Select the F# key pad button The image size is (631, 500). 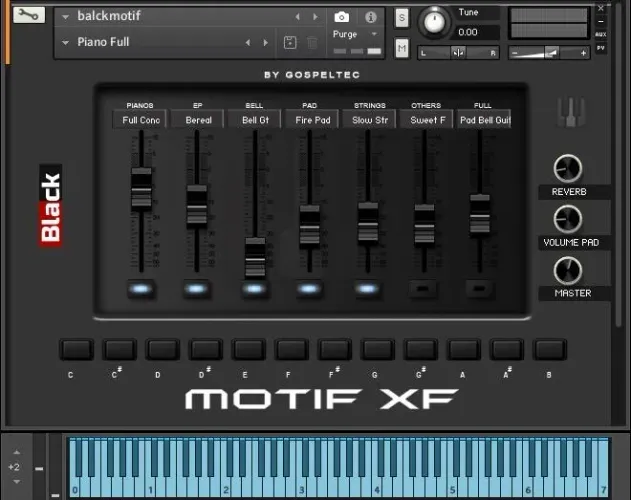pos(334,349)
